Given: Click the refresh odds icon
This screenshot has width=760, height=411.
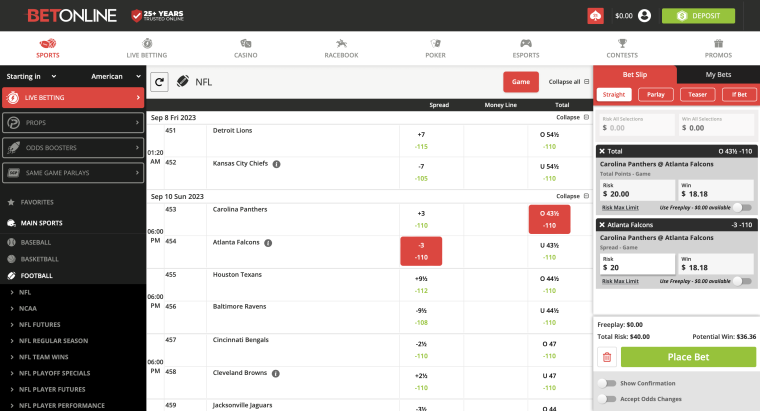Looking at the screenshot, I should click(x=159, y=82).
